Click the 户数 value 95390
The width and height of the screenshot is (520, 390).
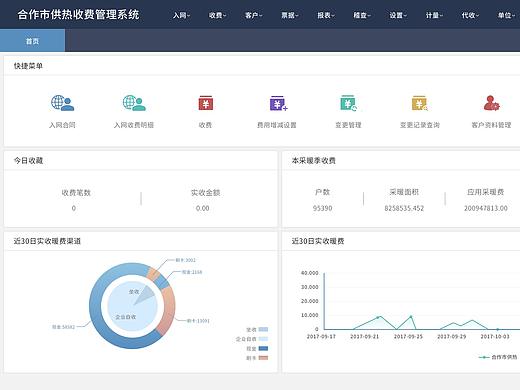pos(322,208)
